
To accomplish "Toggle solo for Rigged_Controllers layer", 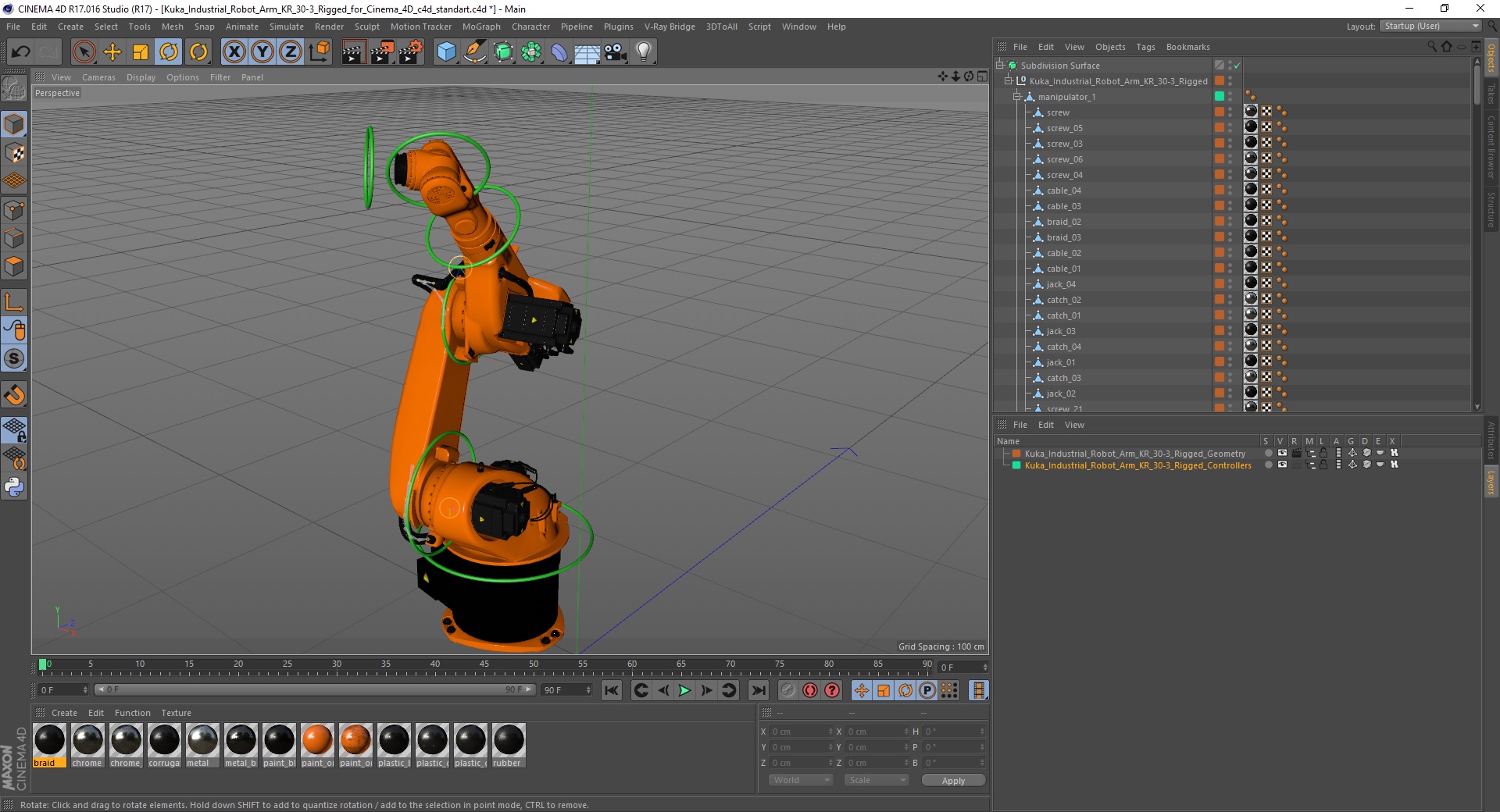I will point(1268,465).
